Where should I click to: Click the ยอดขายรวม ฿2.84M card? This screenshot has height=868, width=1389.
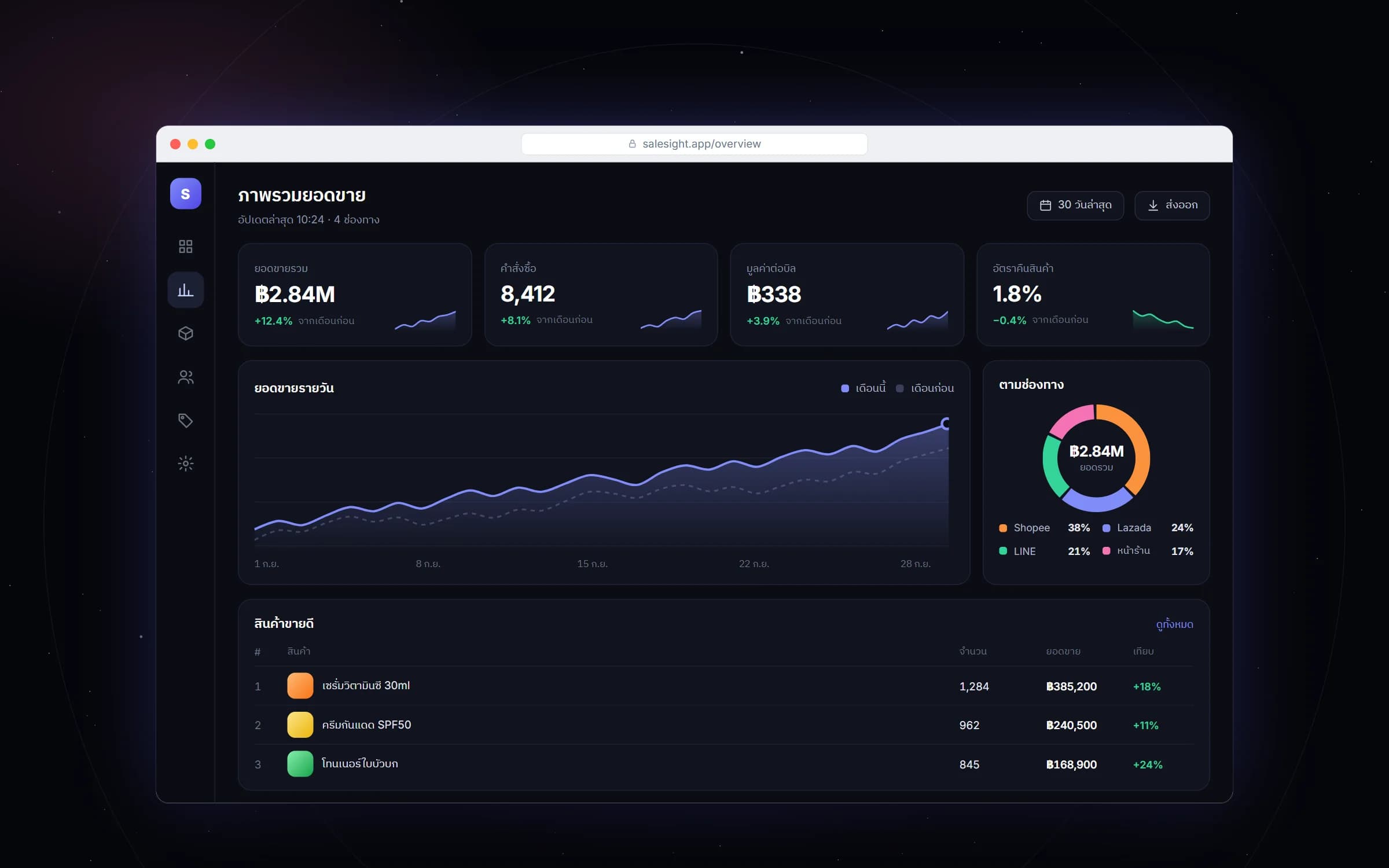[355, 295]
